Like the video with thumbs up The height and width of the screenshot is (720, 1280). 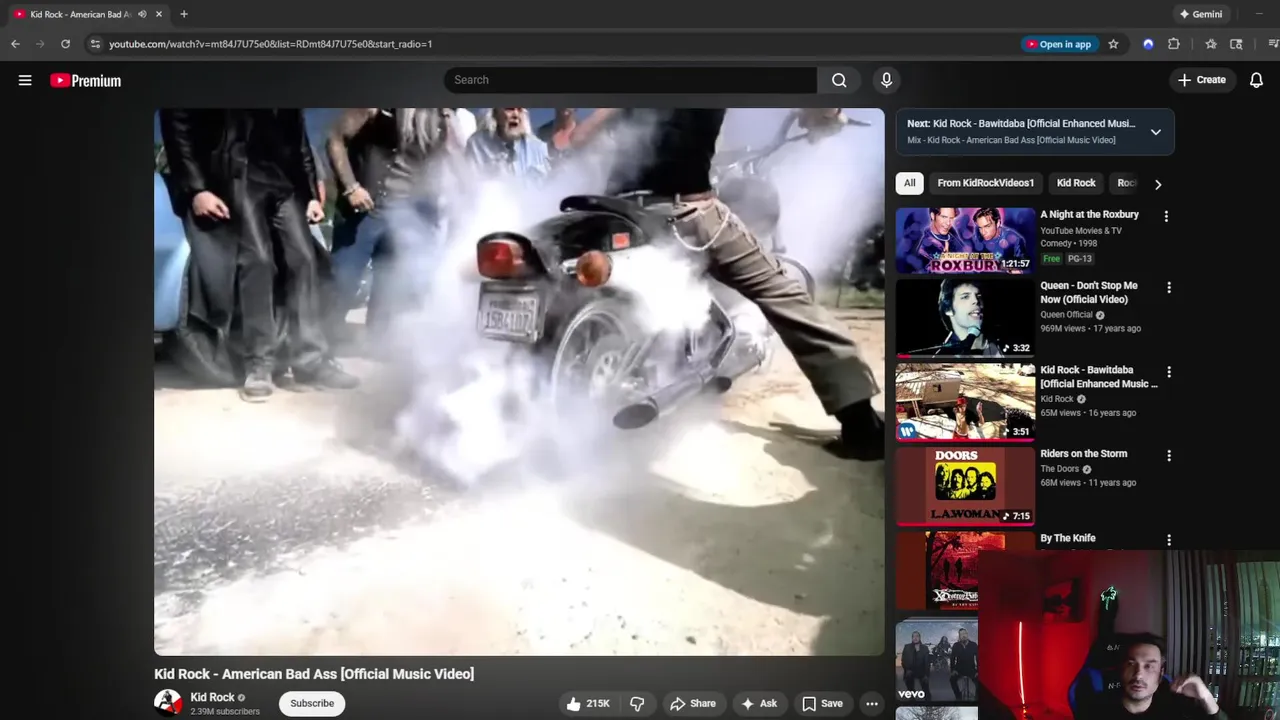click(x=587, y=704)
